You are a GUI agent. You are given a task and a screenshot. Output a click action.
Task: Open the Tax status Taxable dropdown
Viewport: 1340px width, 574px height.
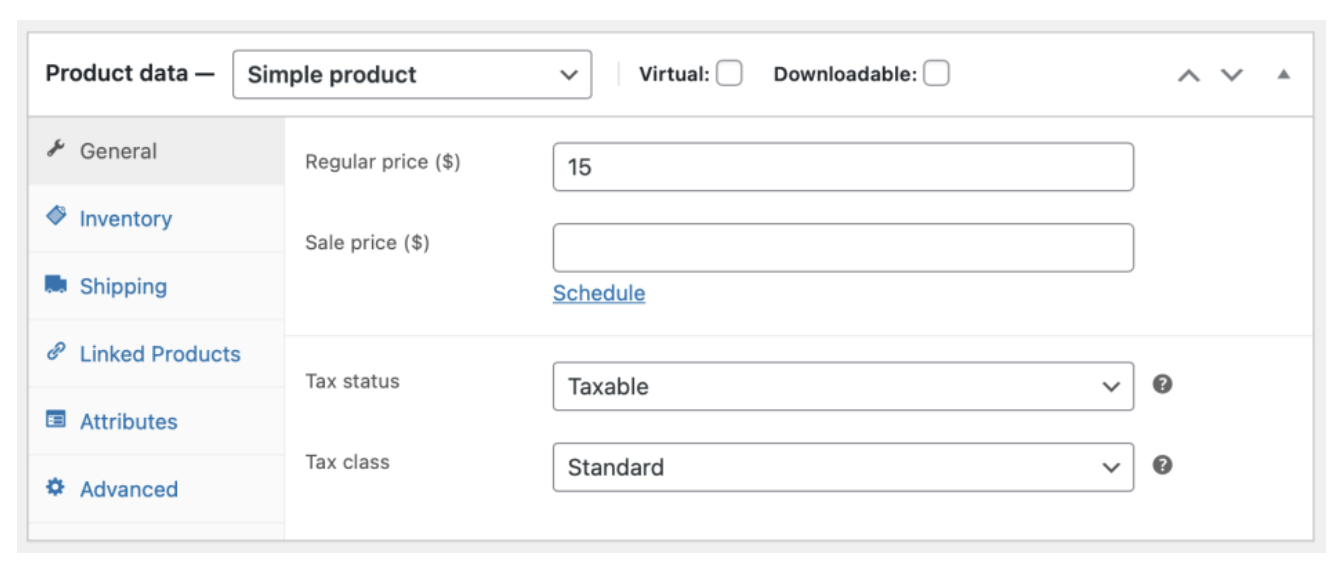(843, 386)
